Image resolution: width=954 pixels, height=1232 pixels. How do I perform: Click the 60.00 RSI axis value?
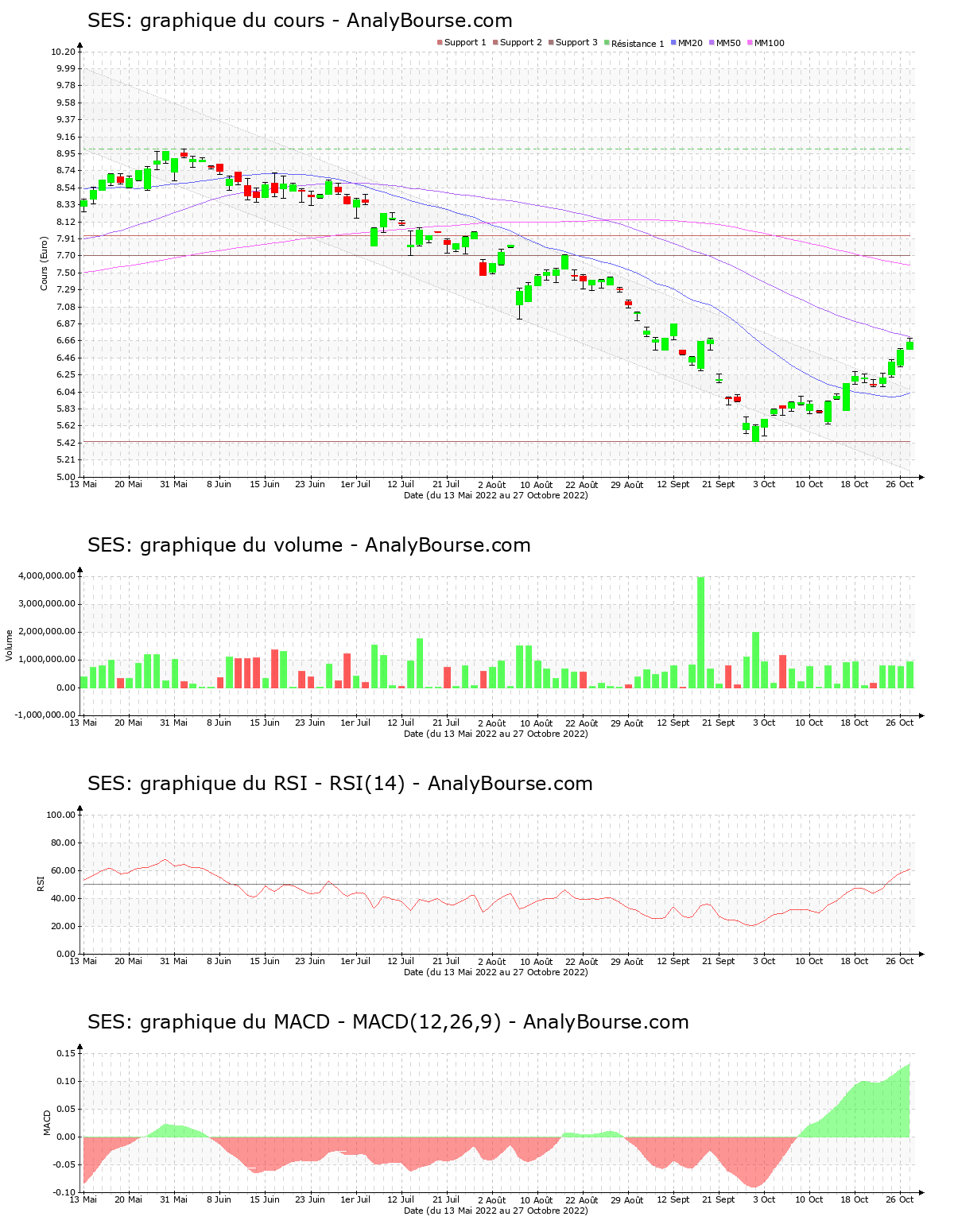pos(64,870)
